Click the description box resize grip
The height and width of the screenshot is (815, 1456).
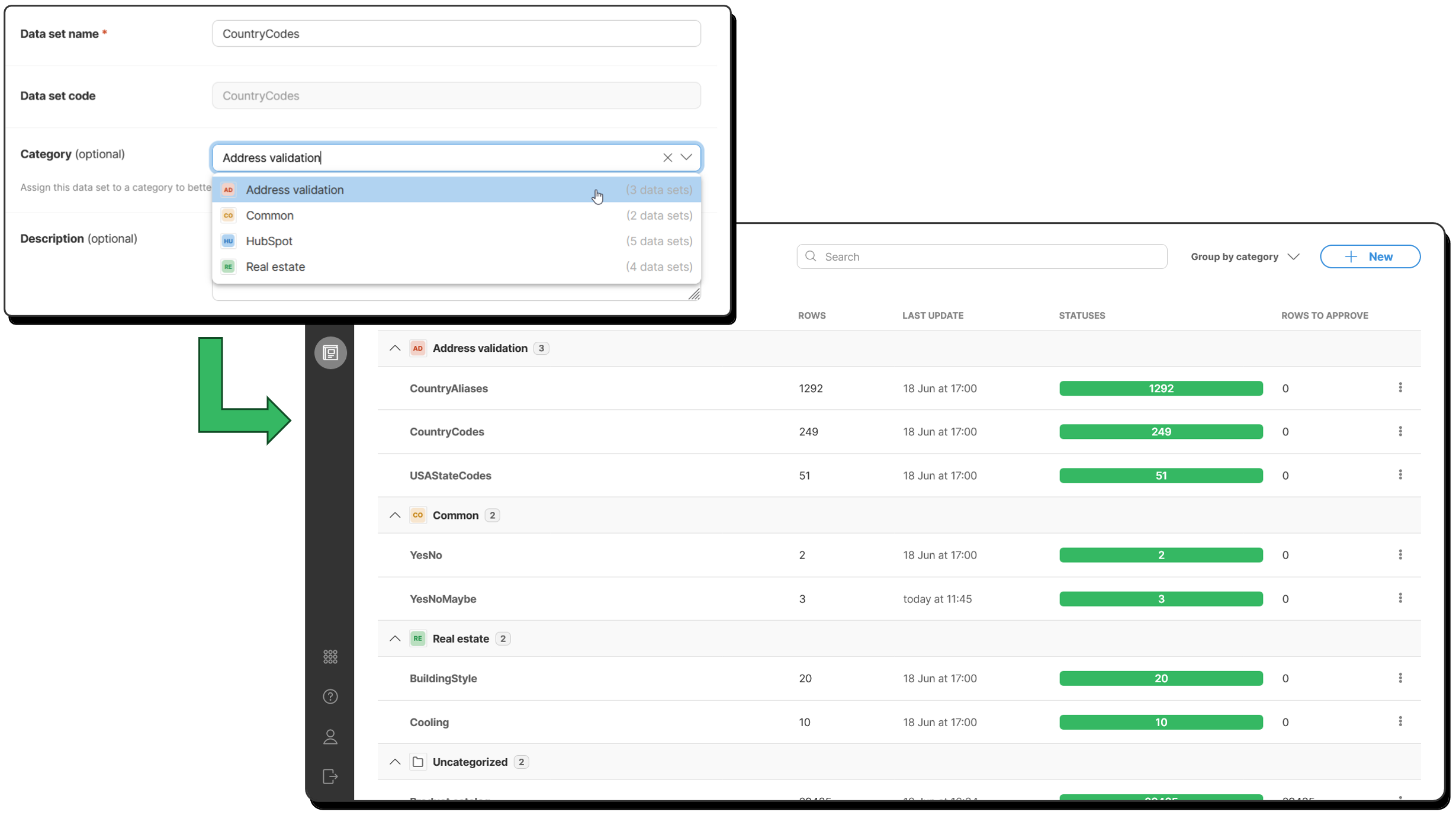(x=694, y=294)
